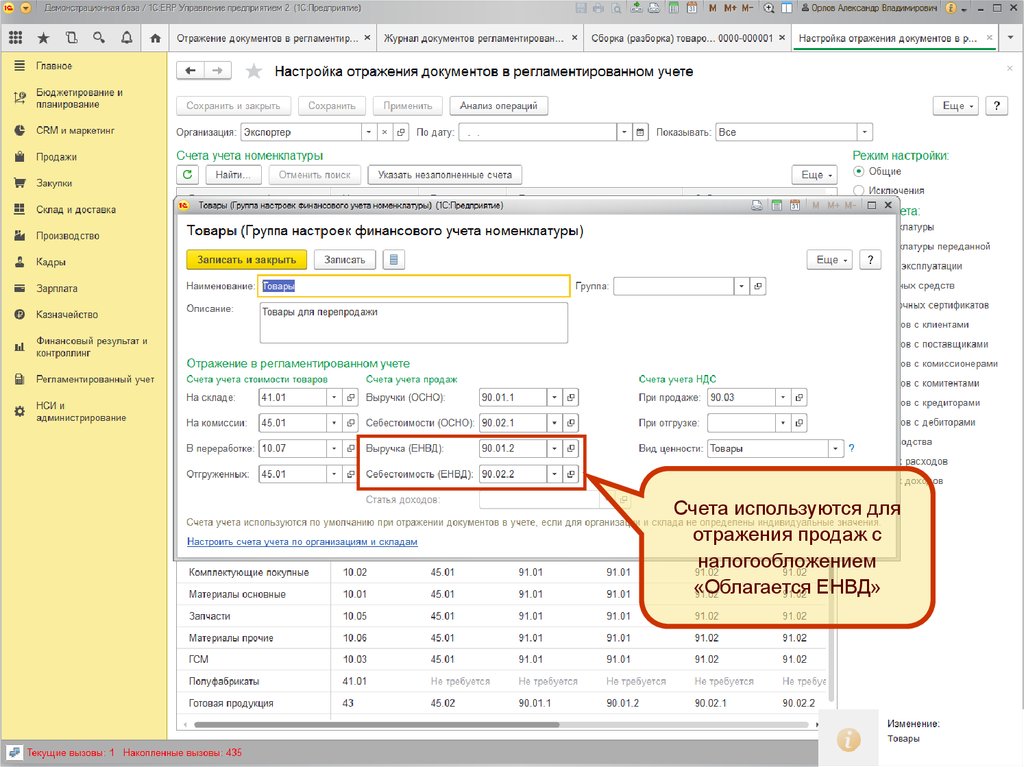Select the Общие radio button

click(859, 172)
